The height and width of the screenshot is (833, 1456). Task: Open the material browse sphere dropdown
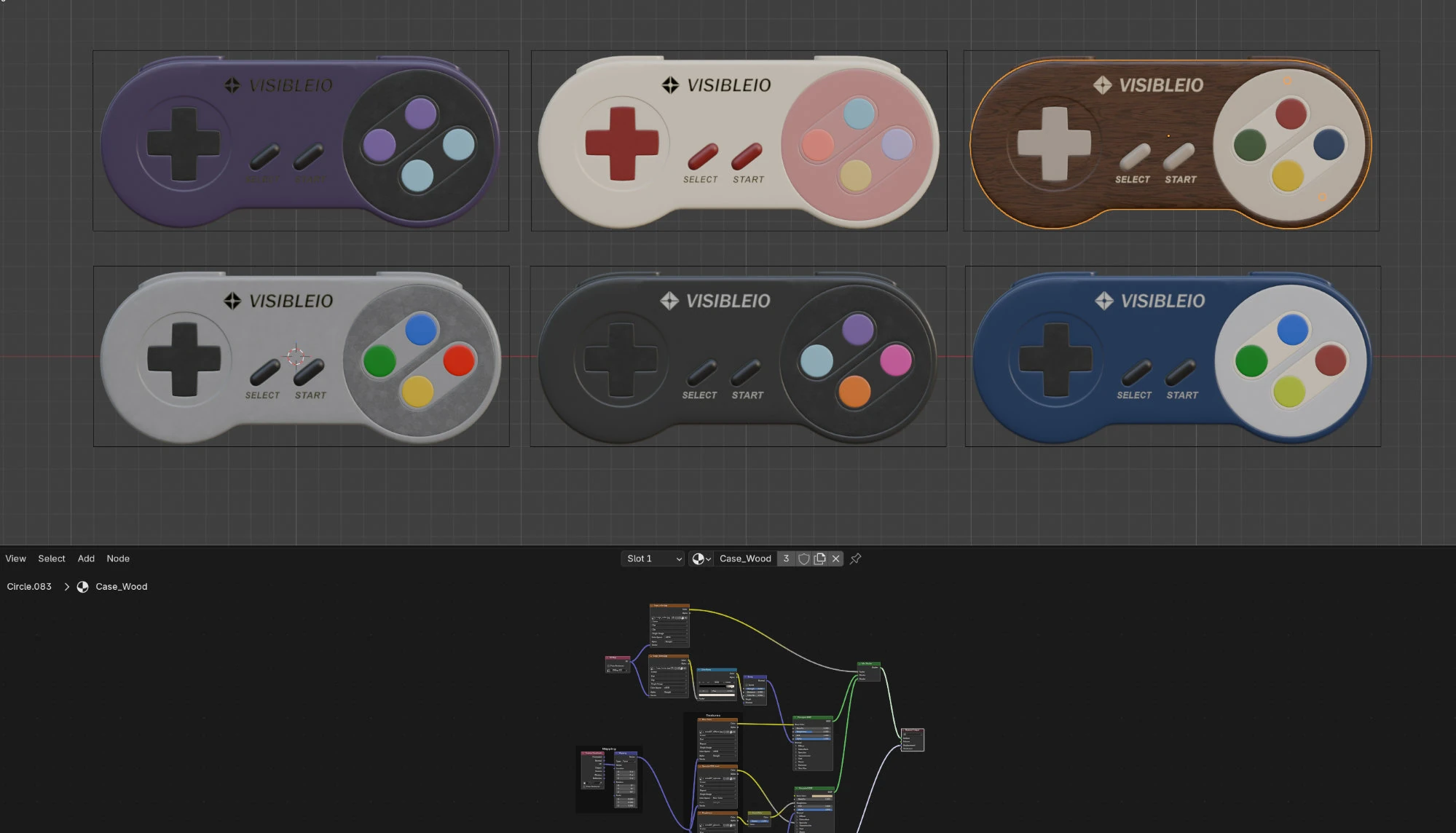[701, 558]
